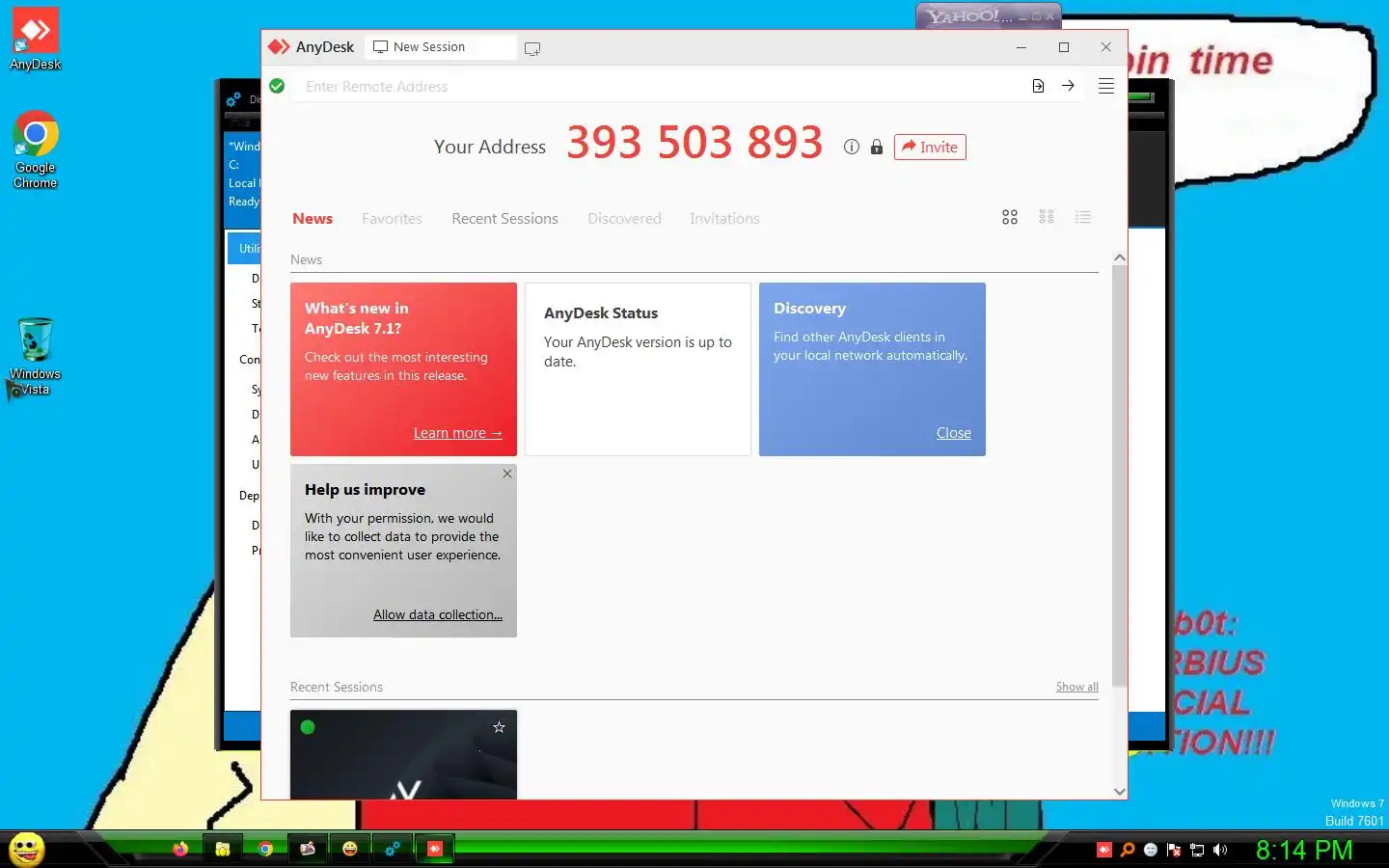The width and height of the screenshot is (1389, 868).
Task: Click the scrollbar down arrow in AnyDesk
Action: pos(1119,791)
